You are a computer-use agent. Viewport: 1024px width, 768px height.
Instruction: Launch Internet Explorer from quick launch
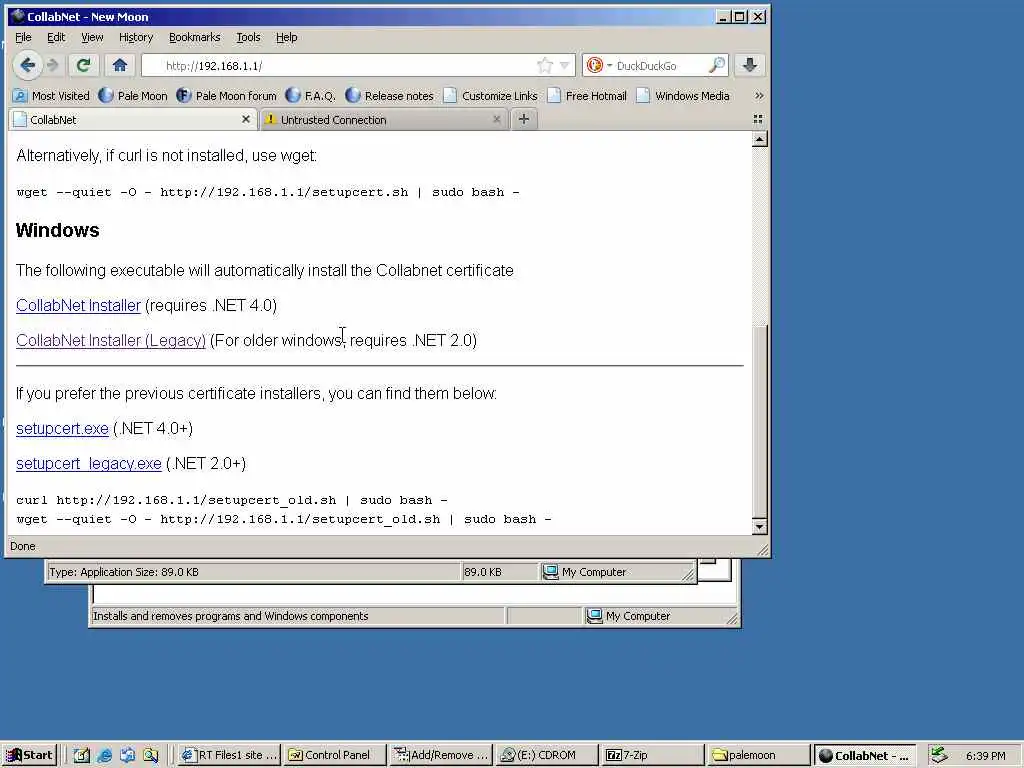click(104, 756)
